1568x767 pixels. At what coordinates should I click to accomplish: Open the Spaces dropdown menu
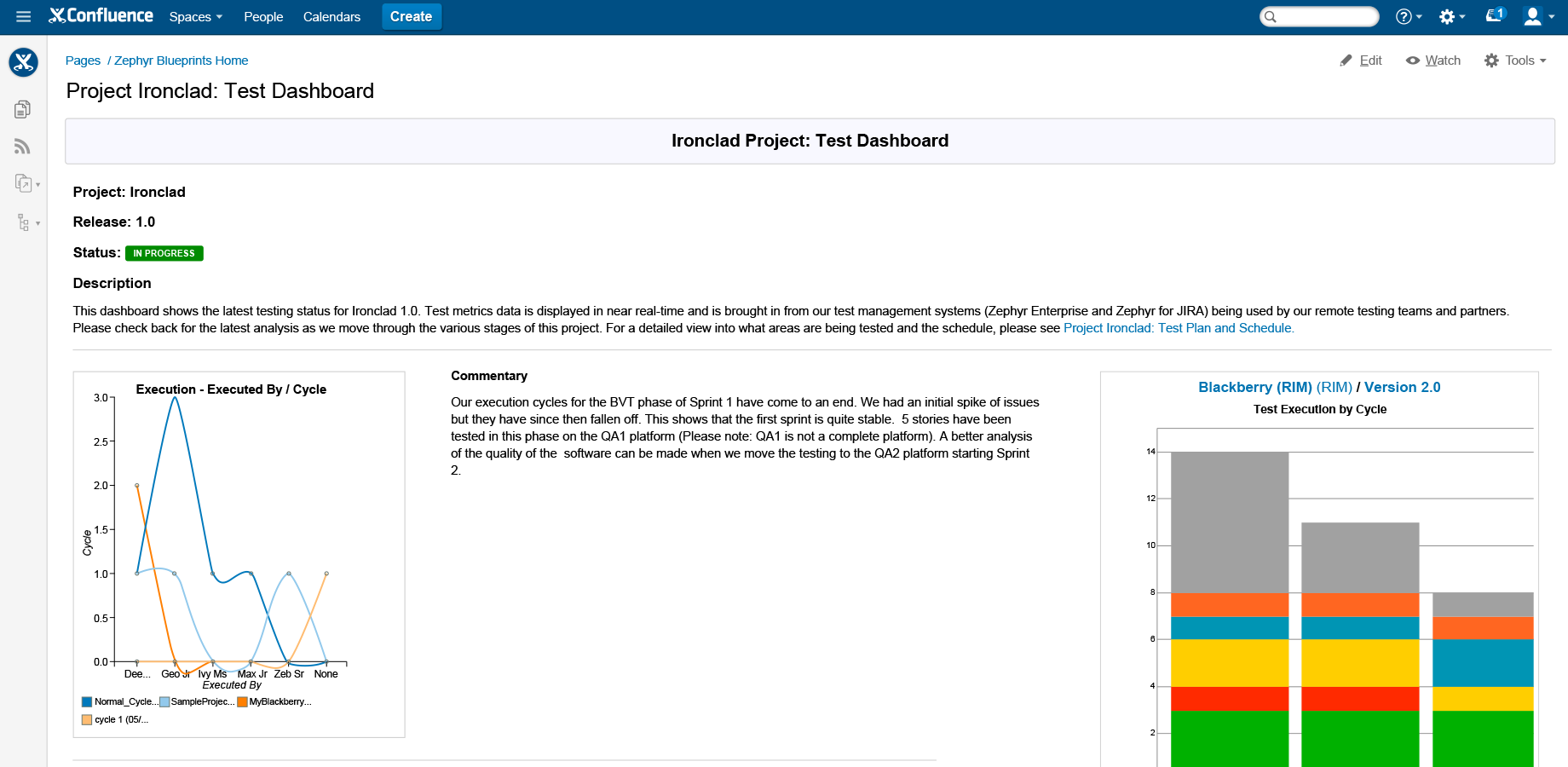pyautogui.click(x=195, y=16)
